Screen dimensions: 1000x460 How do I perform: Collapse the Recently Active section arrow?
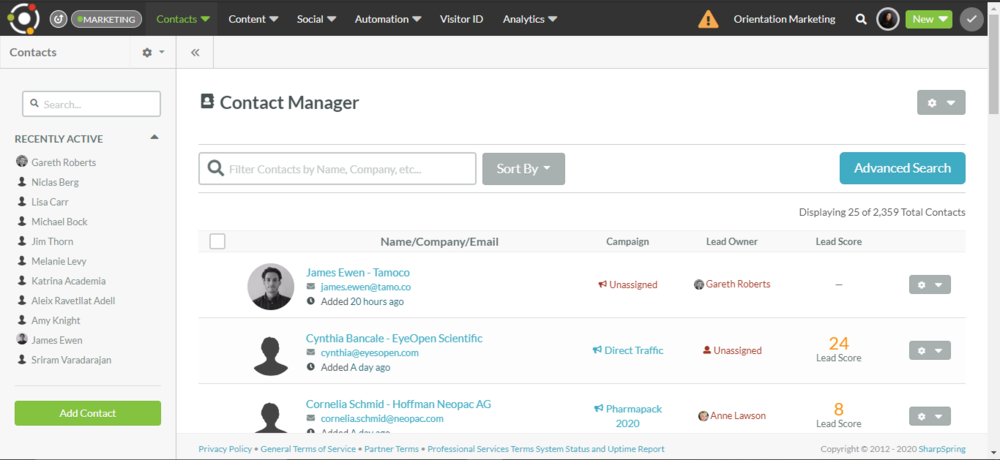tap(154, 138)
